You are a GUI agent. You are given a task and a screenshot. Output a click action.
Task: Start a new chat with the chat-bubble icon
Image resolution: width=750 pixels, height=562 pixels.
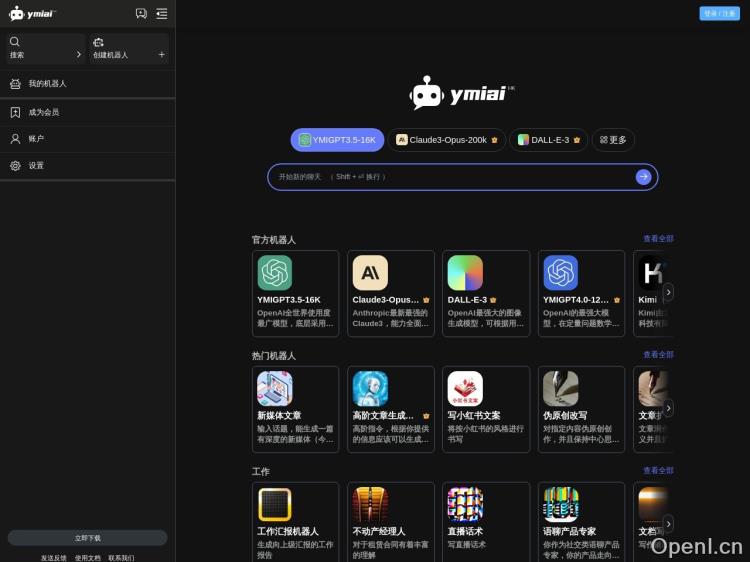click(141, 13)
